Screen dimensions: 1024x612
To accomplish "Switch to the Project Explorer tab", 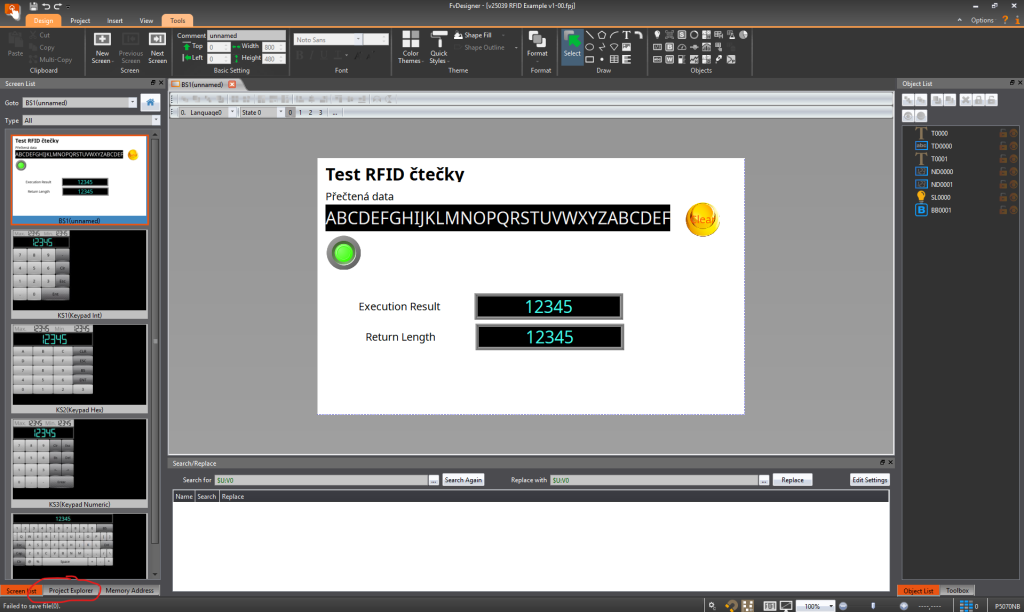I will [x=71, y=591].
